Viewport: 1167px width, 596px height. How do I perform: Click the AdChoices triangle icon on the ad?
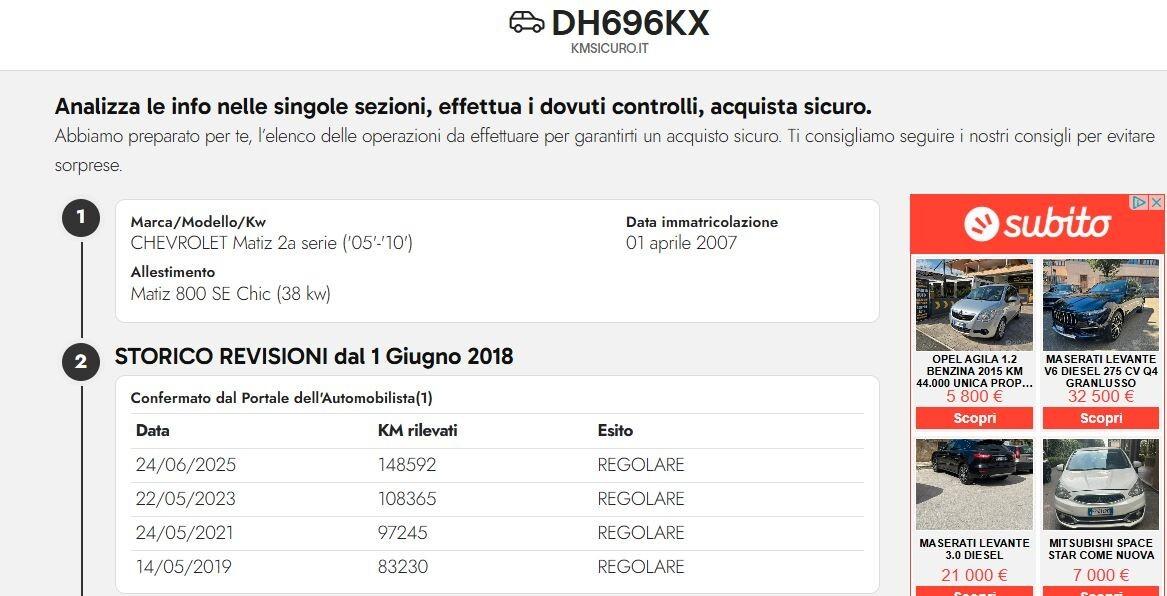1139,202
